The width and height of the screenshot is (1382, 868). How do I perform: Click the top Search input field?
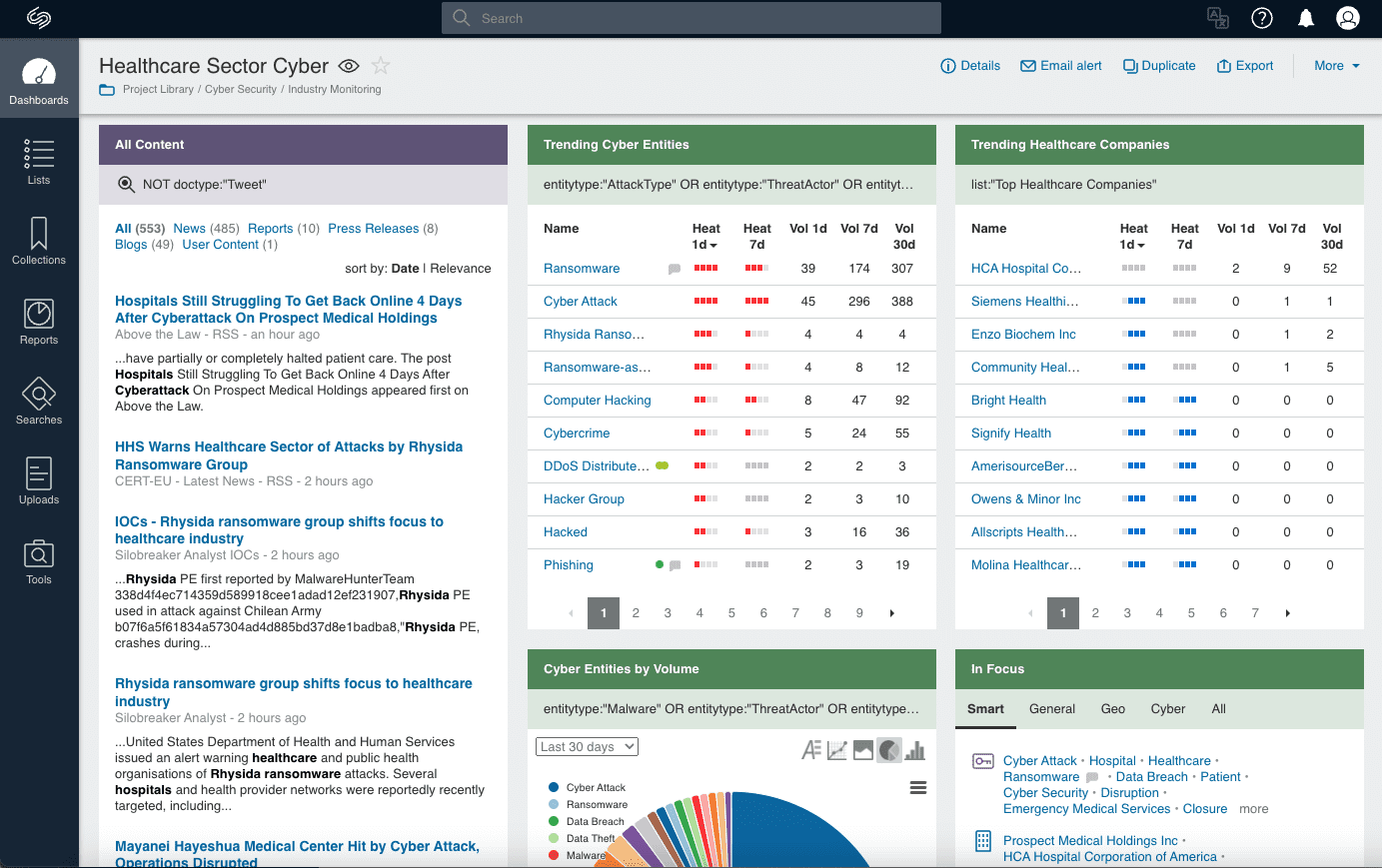pyautogui.click(x=691, y=18)
